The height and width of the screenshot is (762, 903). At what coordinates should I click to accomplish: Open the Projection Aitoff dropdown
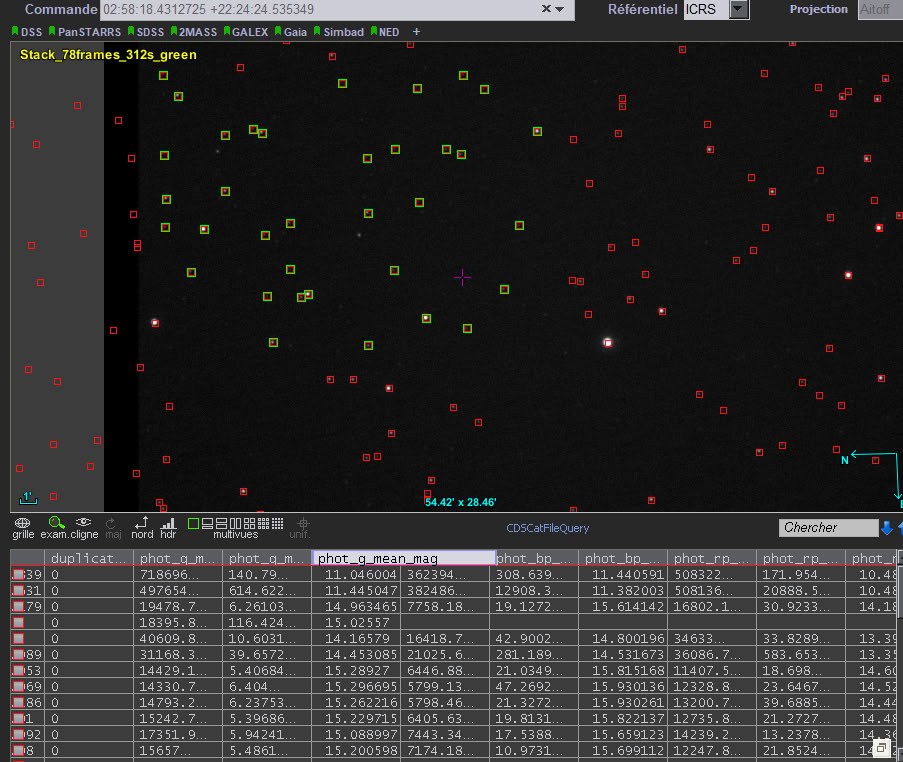[880, 9]
